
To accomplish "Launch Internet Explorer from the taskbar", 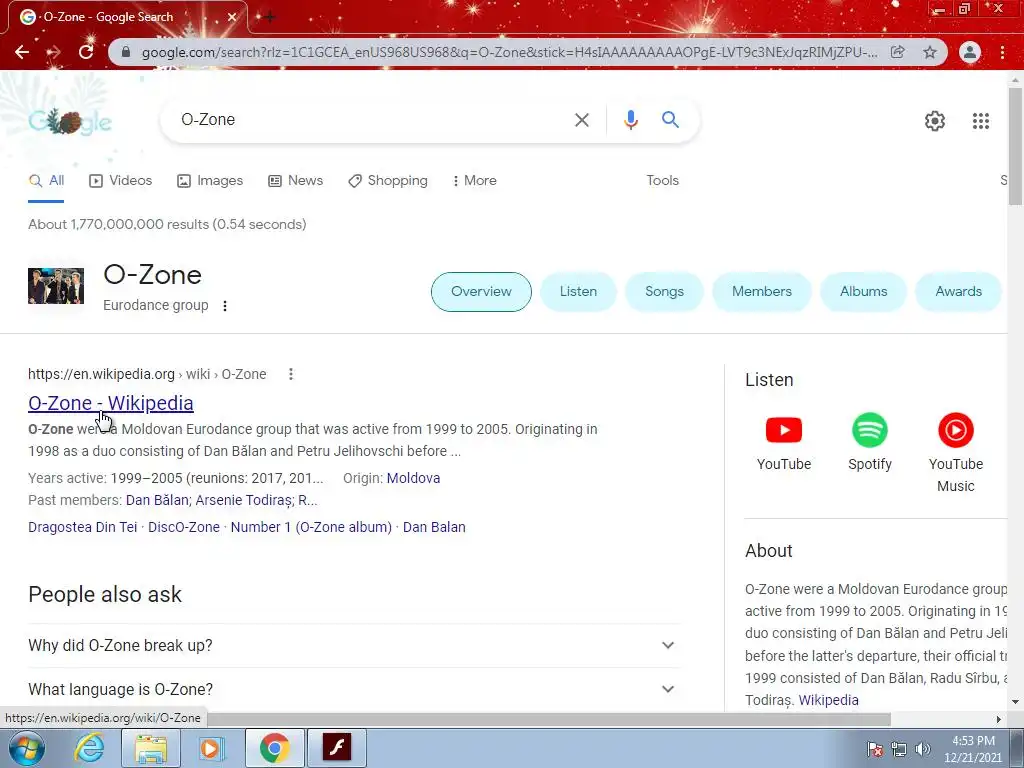I will [88, 748].
